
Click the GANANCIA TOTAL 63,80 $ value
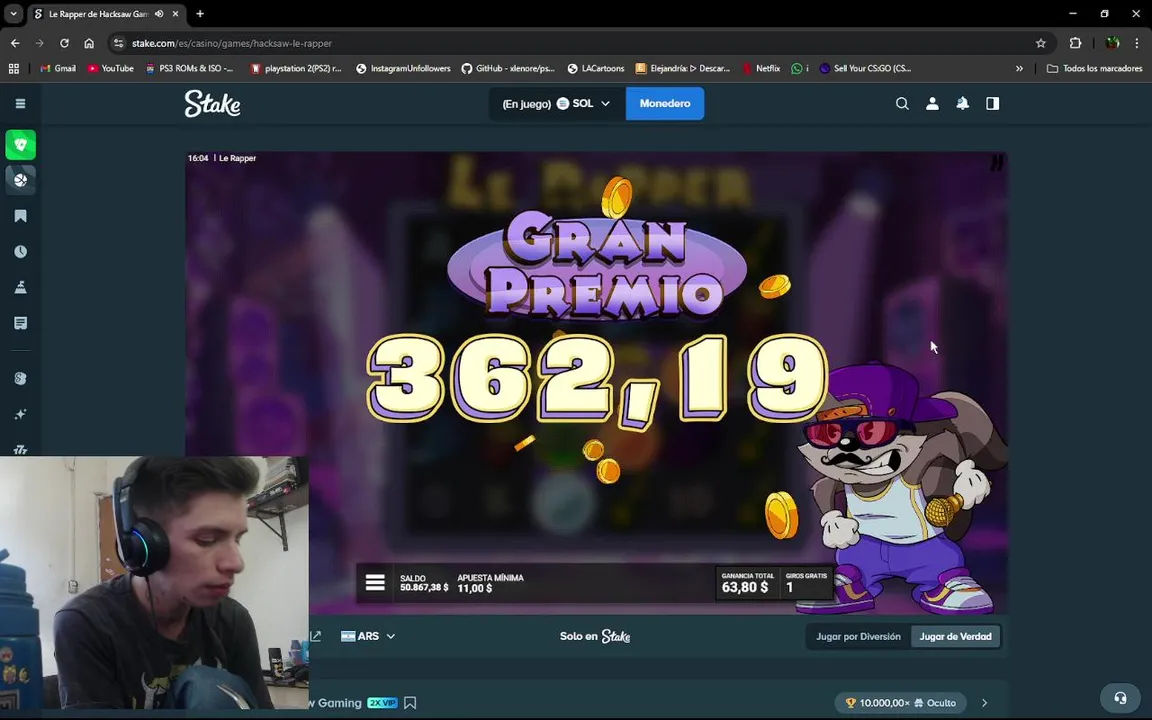point(746,583)
